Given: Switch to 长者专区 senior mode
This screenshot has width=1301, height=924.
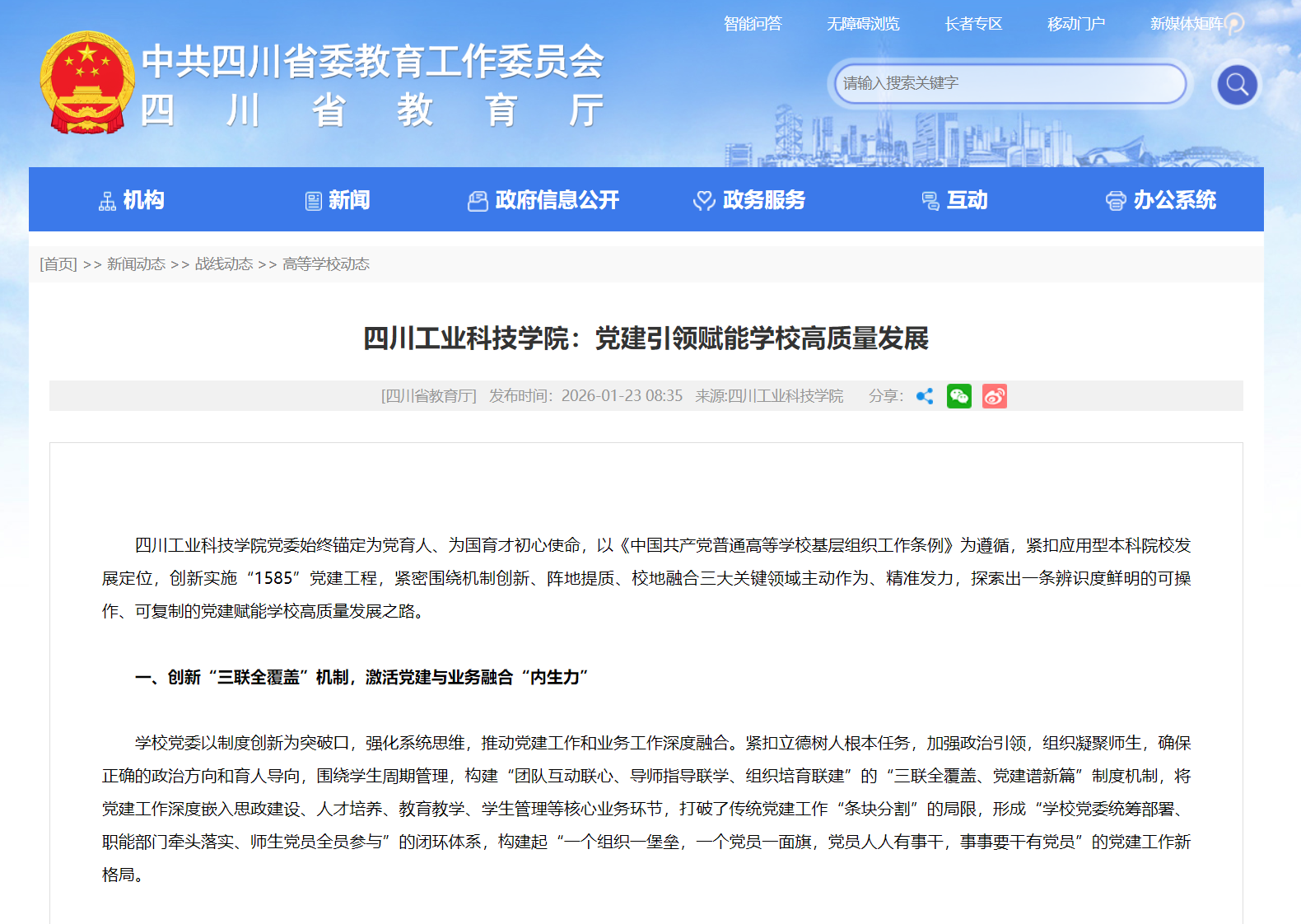Looking at the screenshot, I should pos(973,24).
